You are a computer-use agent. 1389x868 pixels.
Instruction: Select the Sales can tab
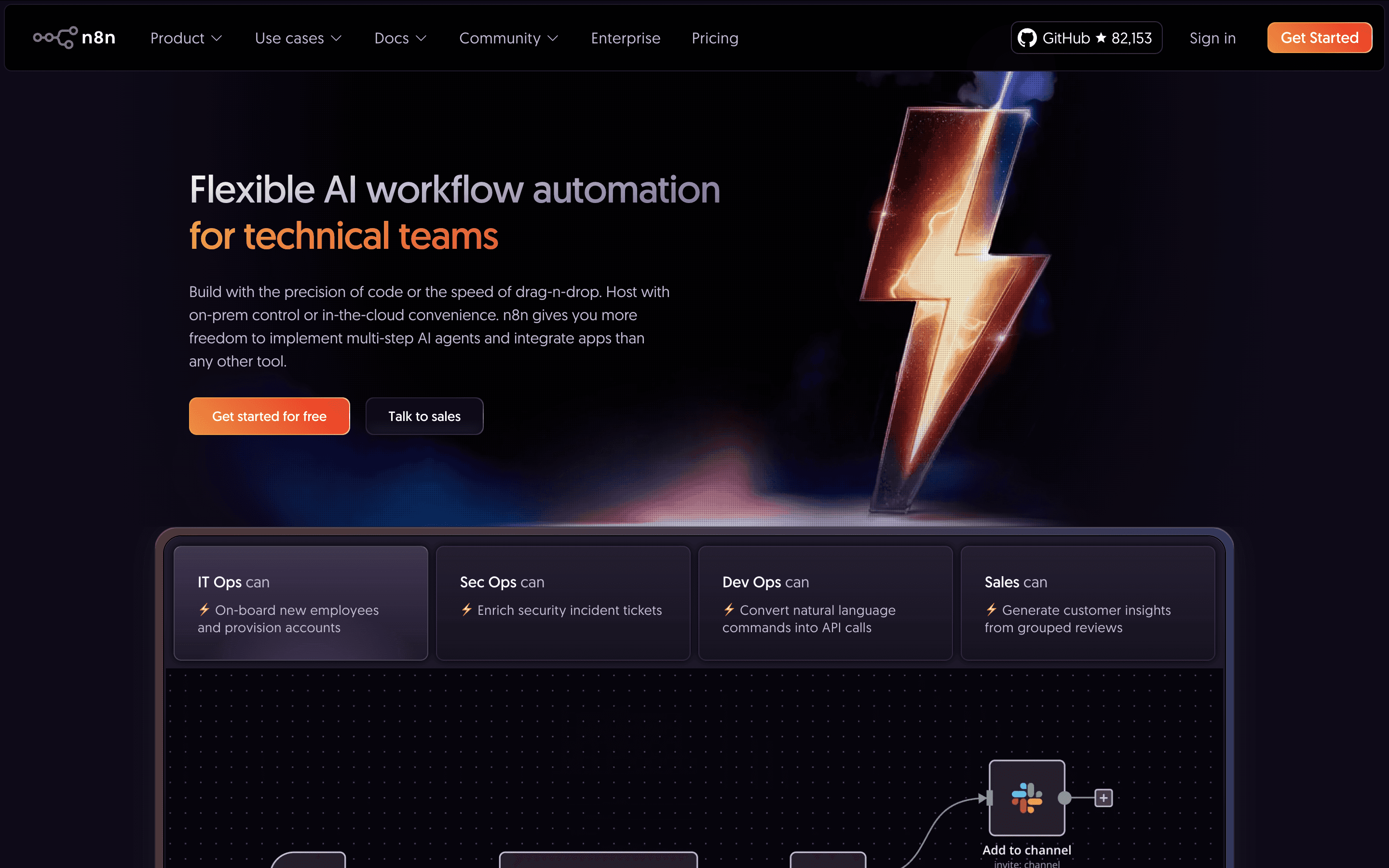[x=1088, y=603]
